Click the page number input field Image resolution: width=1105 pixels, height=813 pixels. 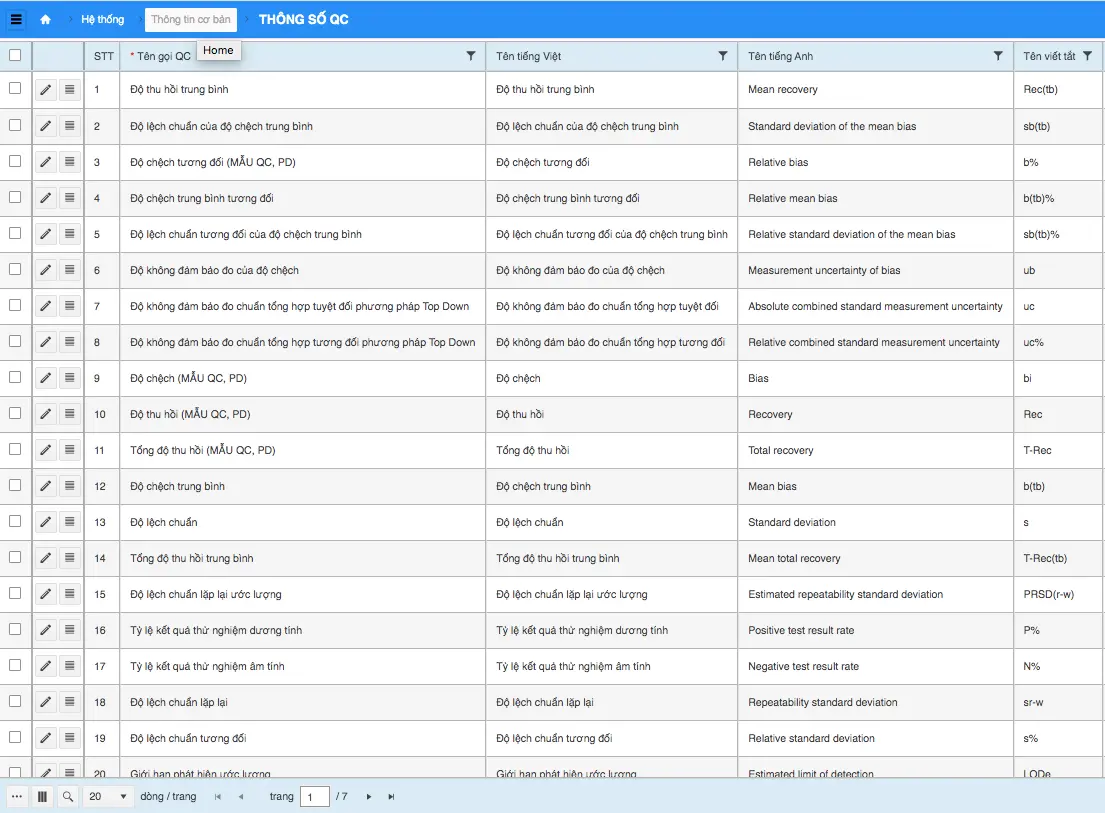[x=314, y=797]
